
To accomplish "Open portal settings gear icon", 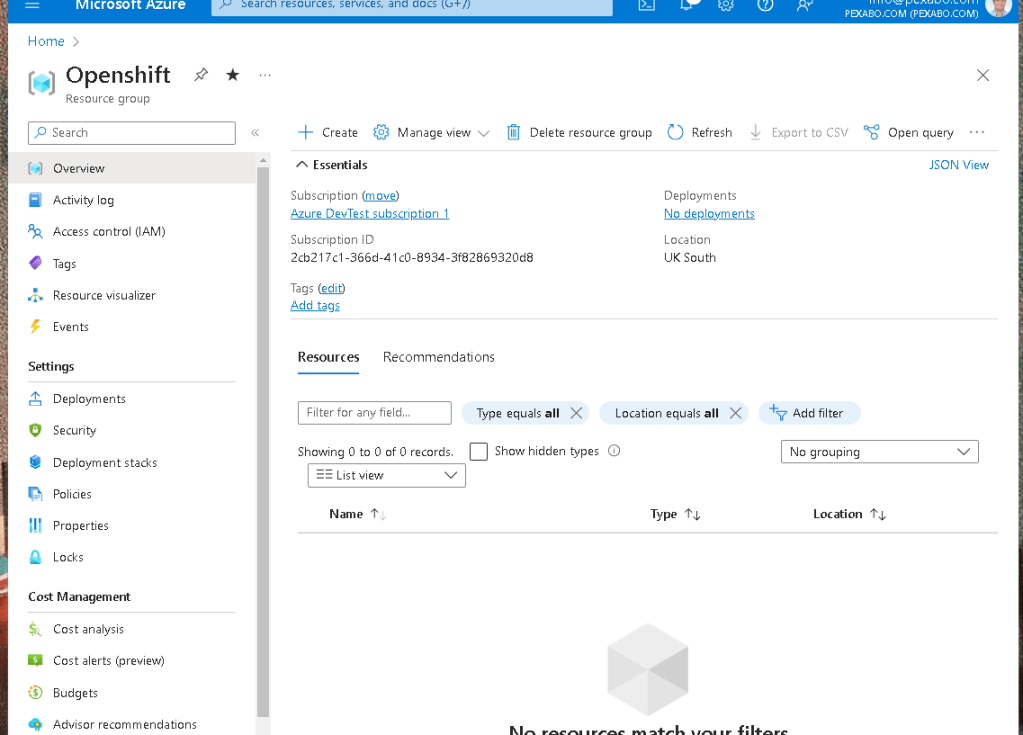I will click(x=725, y=5).
